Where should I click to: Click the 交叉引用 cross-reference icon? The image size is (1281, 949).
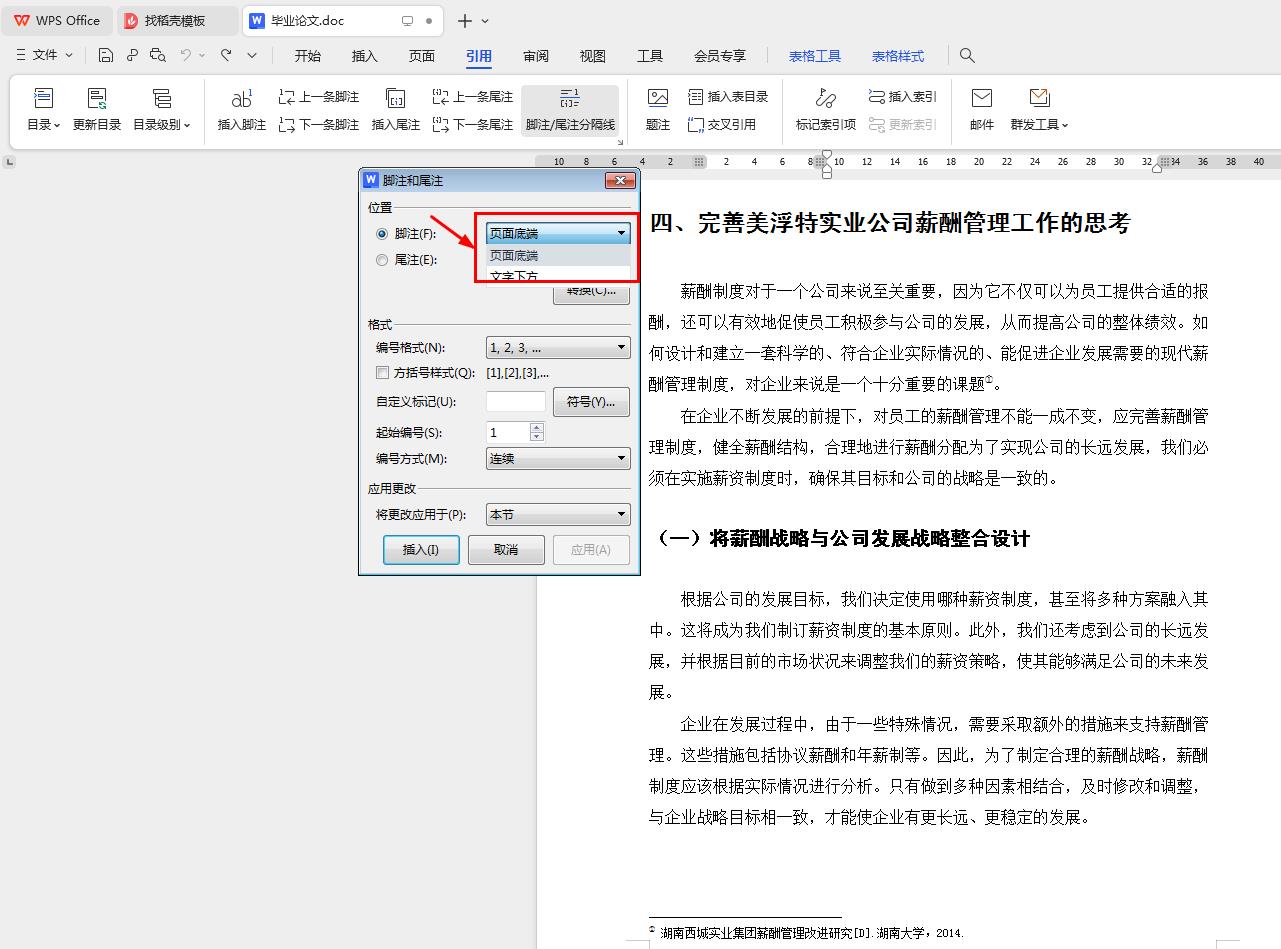point(717,123)
